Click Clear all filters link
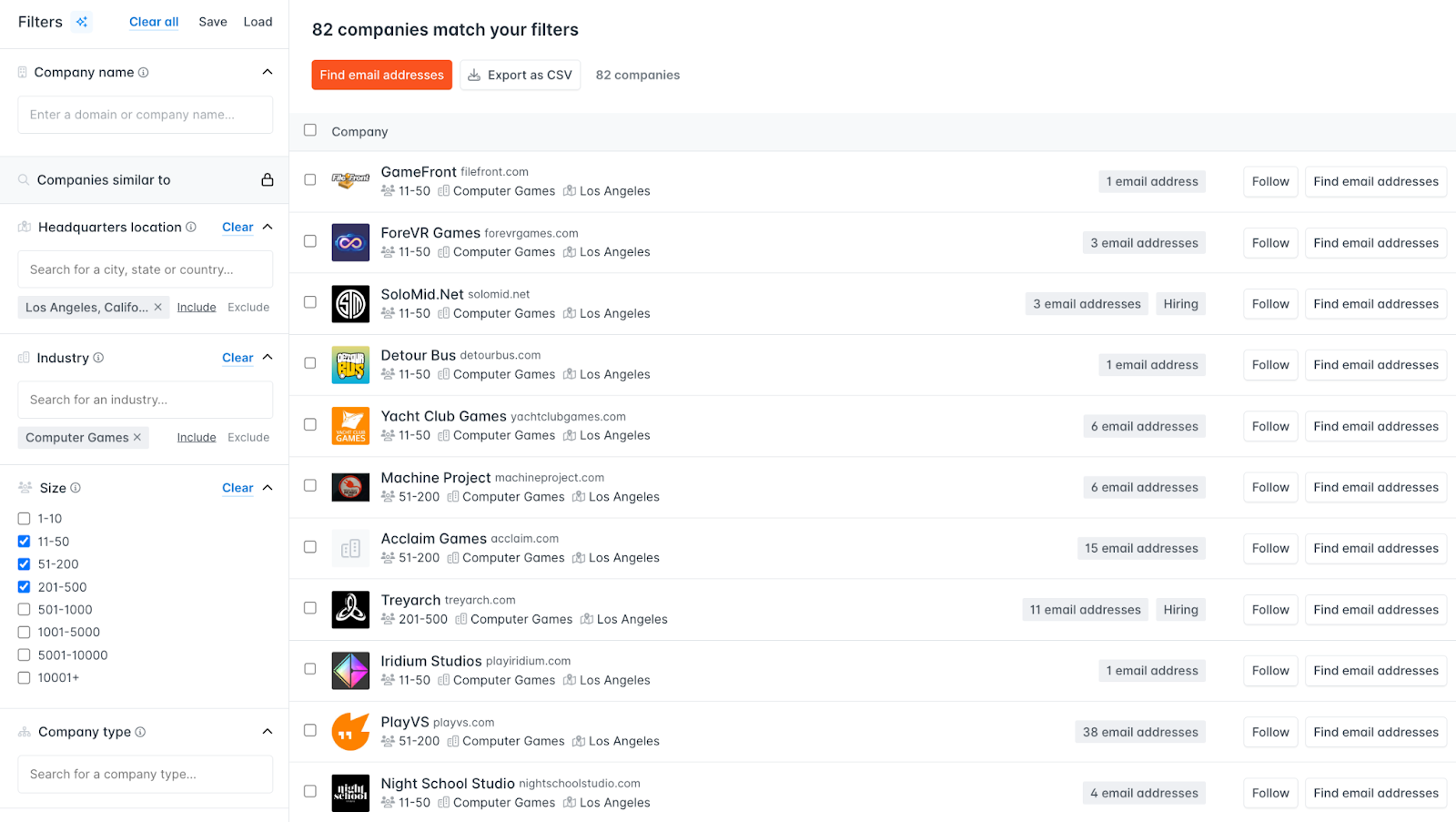 pos(153,21)
